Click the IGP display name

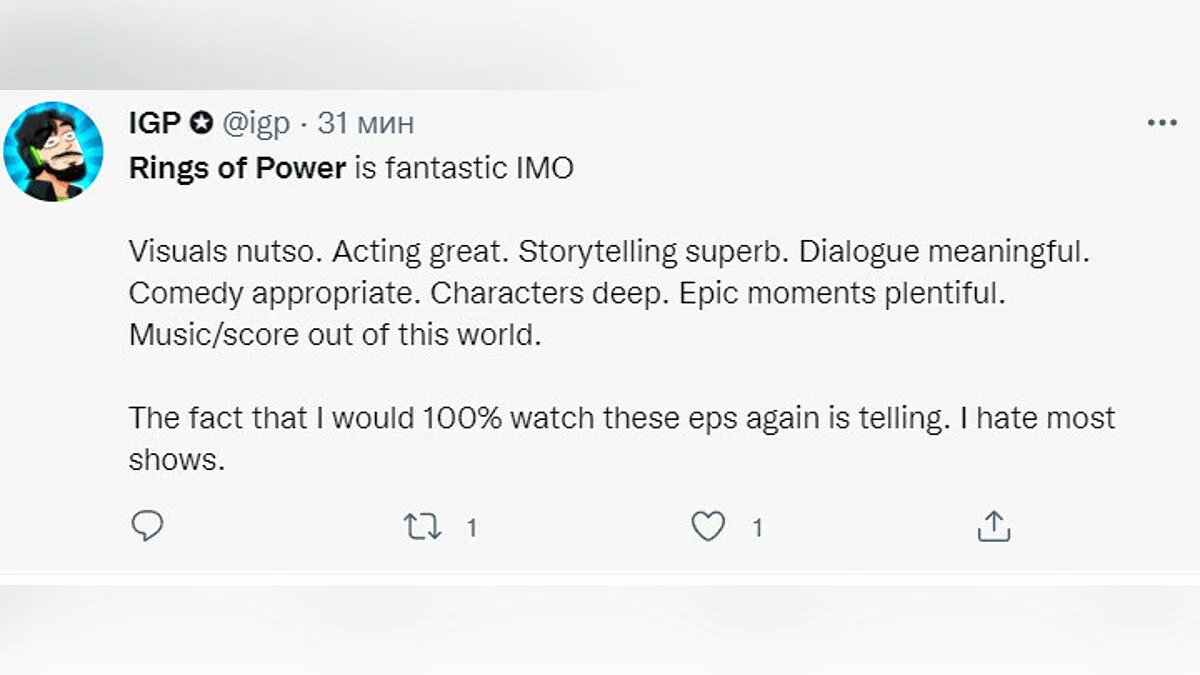[x=154, y=123]
